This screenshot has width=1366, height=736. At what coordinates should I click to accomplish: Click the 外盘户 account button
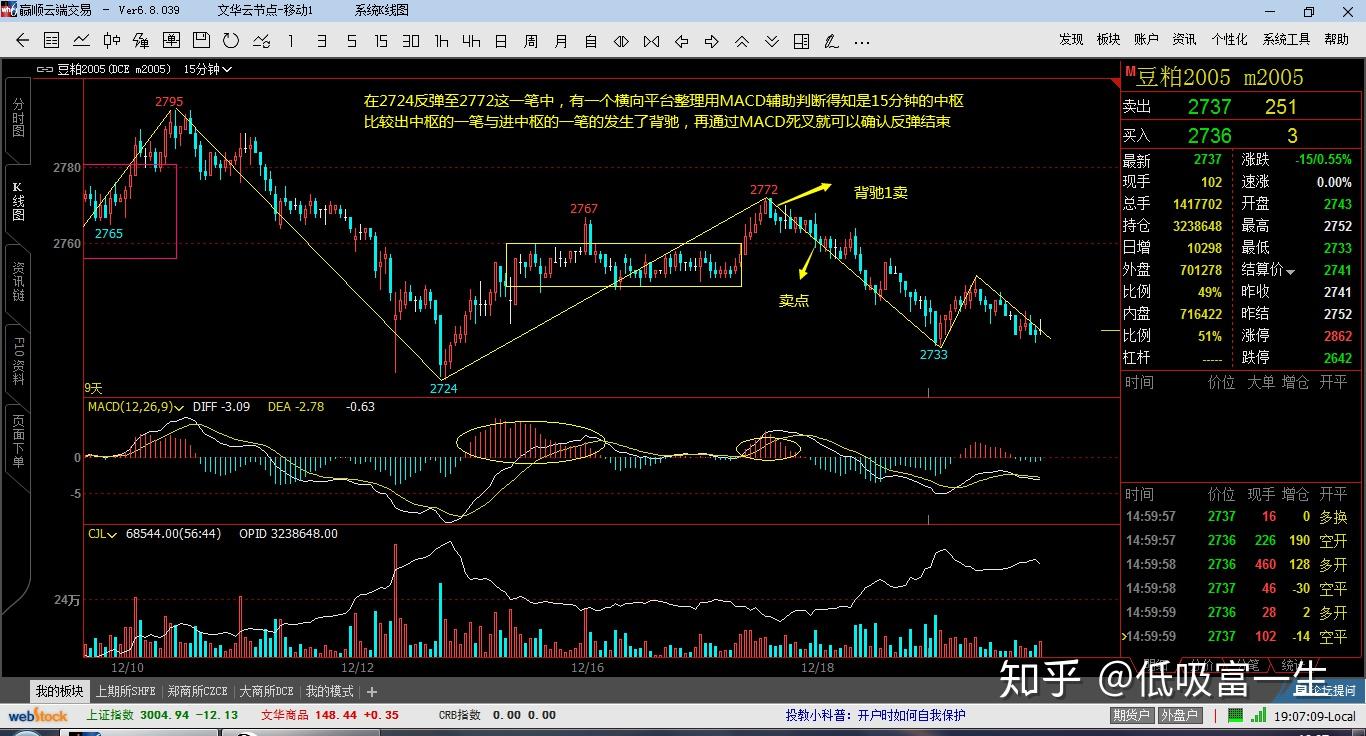[x=1179, y=716]
